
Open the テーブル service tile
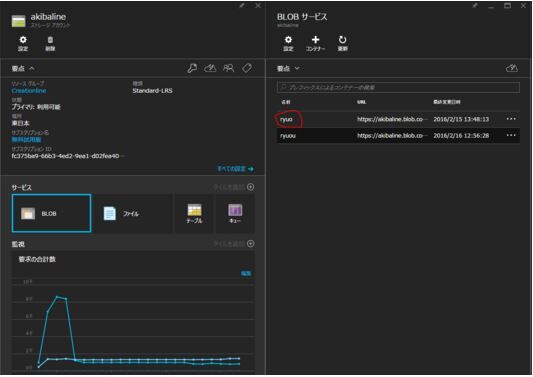[194, 213]
